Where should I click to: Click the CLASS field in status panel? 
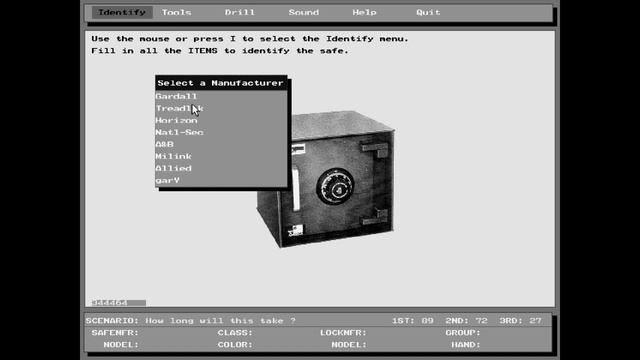click(x=235, y=333)
